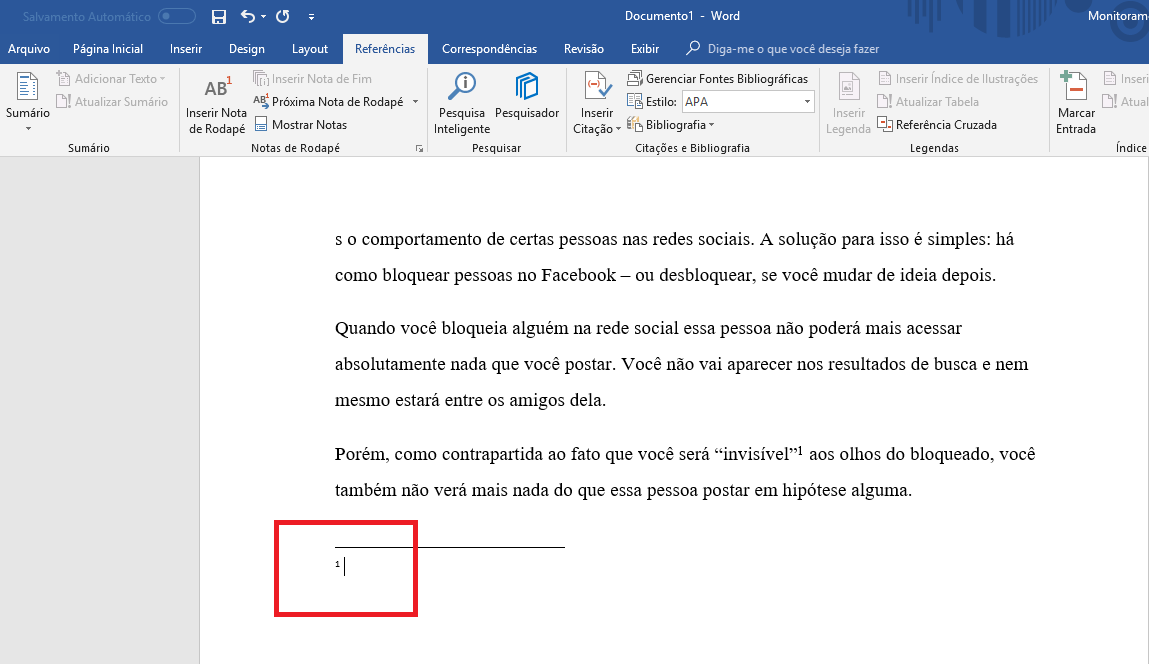This screenshot has width=1149, height=664.
Task: Switch to the Layout tab
Action: click(310, 49)
